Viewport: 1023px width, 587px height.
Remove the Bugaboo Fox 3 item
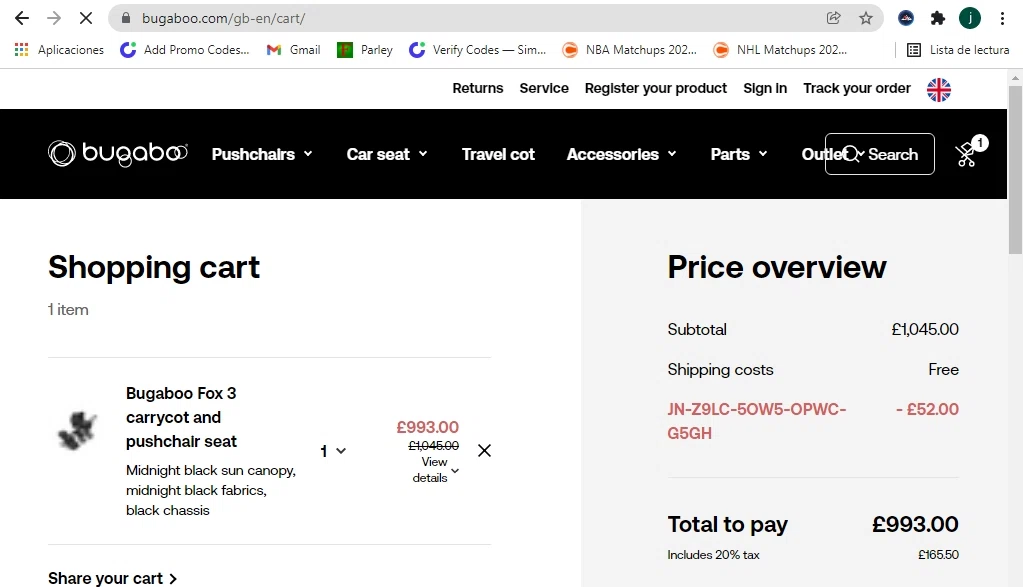[484, 450]
